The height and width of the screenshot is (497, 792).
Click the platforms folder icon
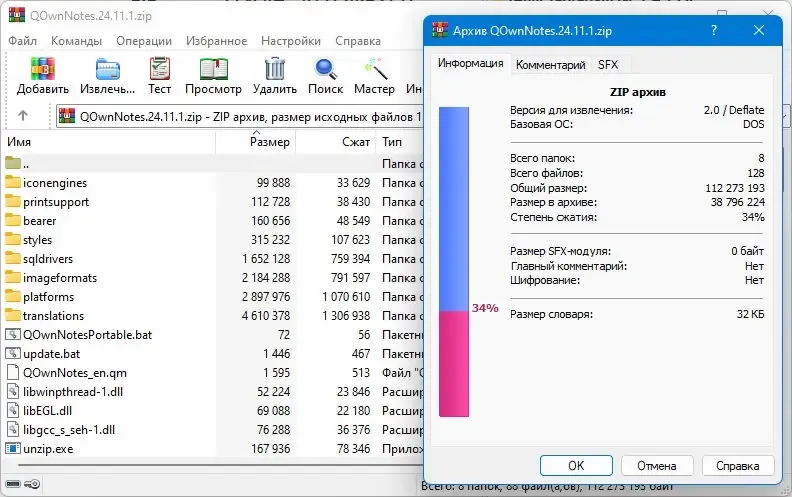(x=13, y=296)
